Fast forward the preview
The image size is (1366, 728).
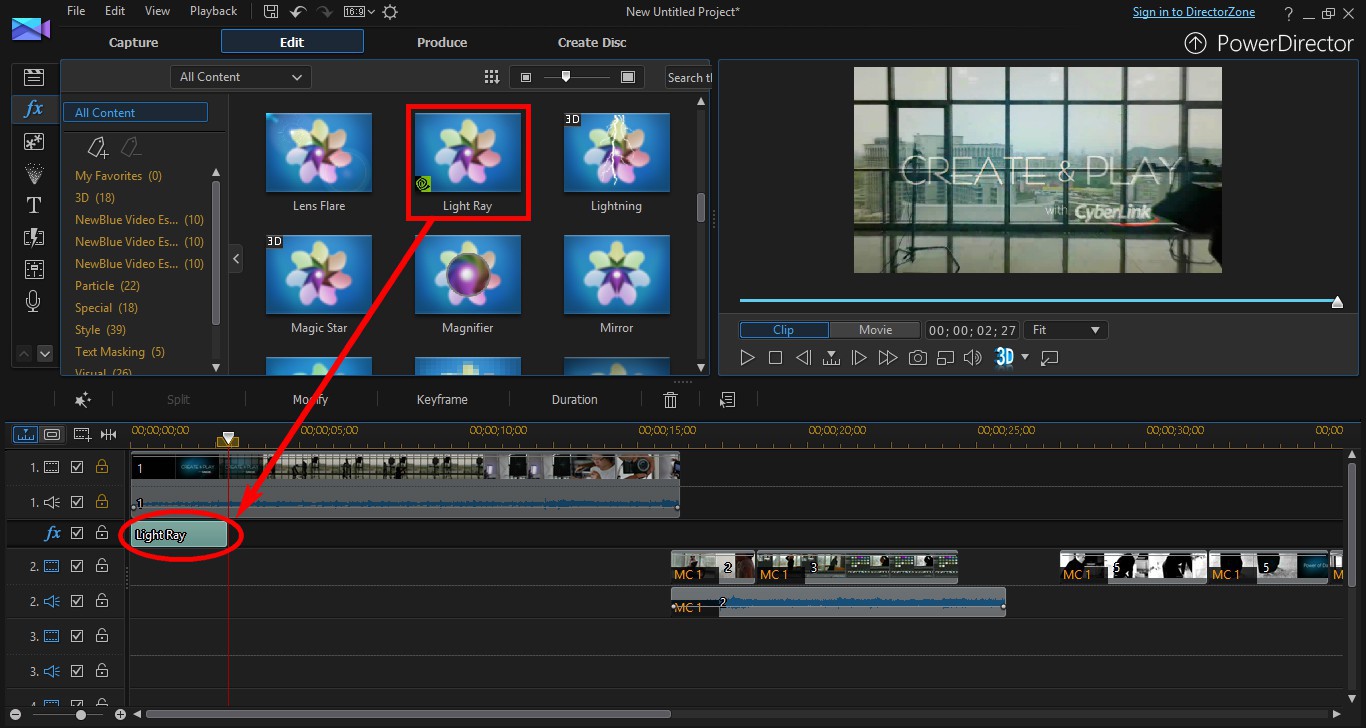click(887, 358)
